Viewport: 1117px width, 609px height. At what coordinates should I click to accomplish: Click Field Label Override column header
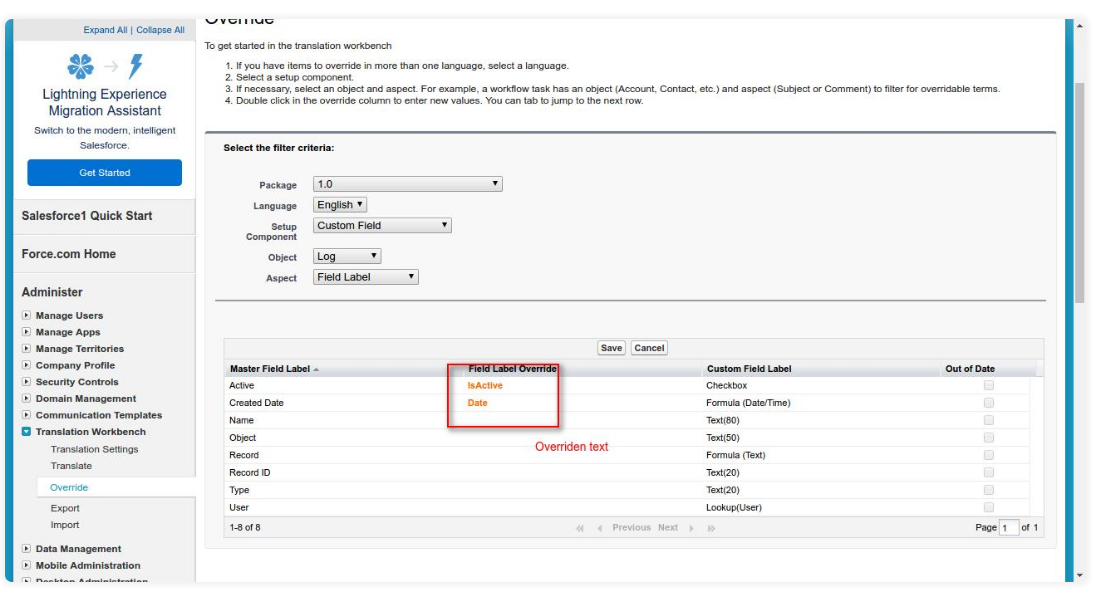512,369
